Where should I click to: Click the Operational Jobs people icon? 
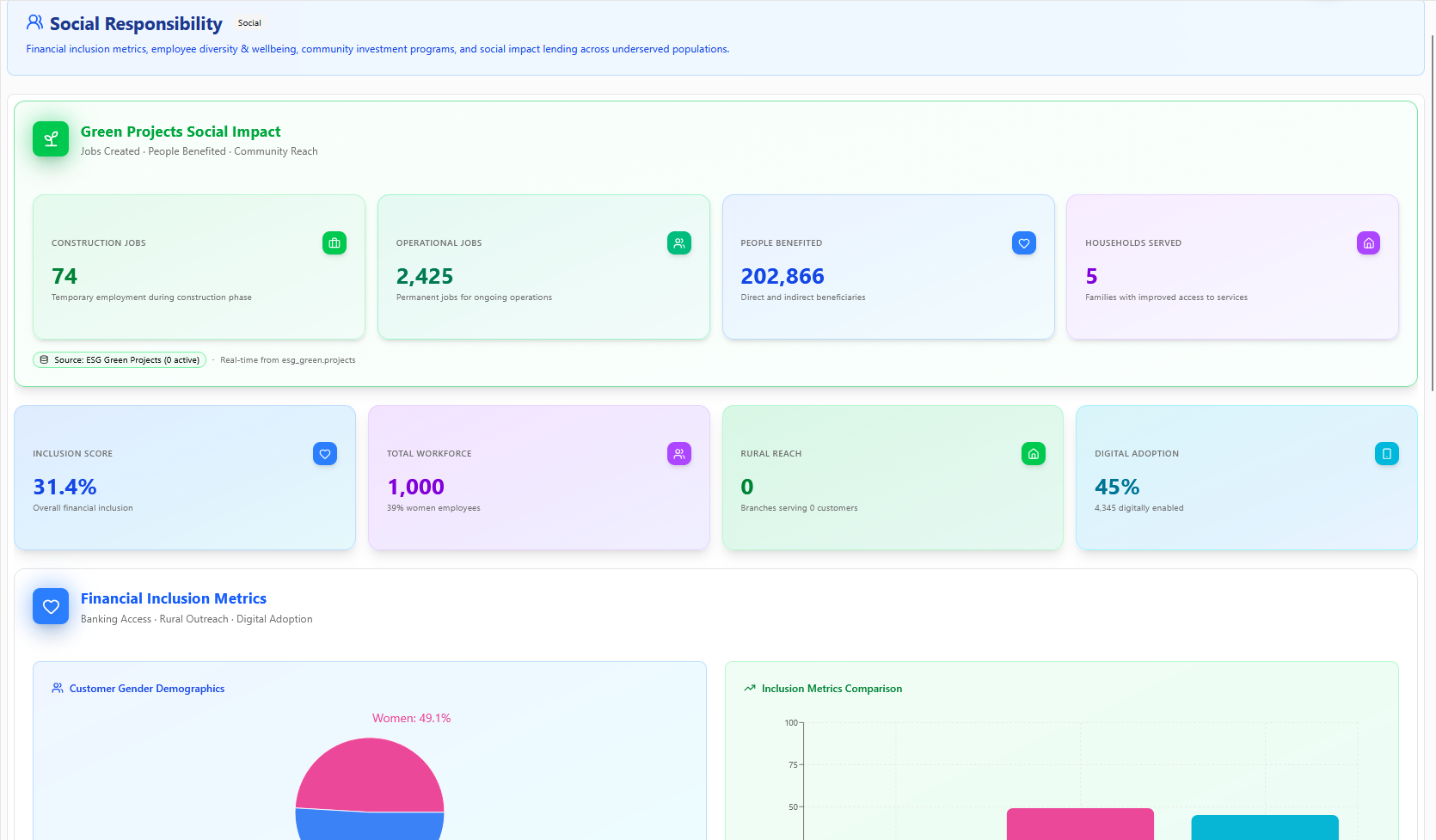pos(679,243)
